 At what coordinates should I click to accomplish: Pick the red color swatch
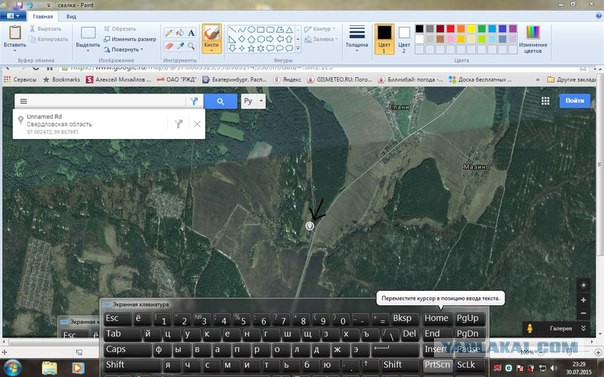pos(451,29)
